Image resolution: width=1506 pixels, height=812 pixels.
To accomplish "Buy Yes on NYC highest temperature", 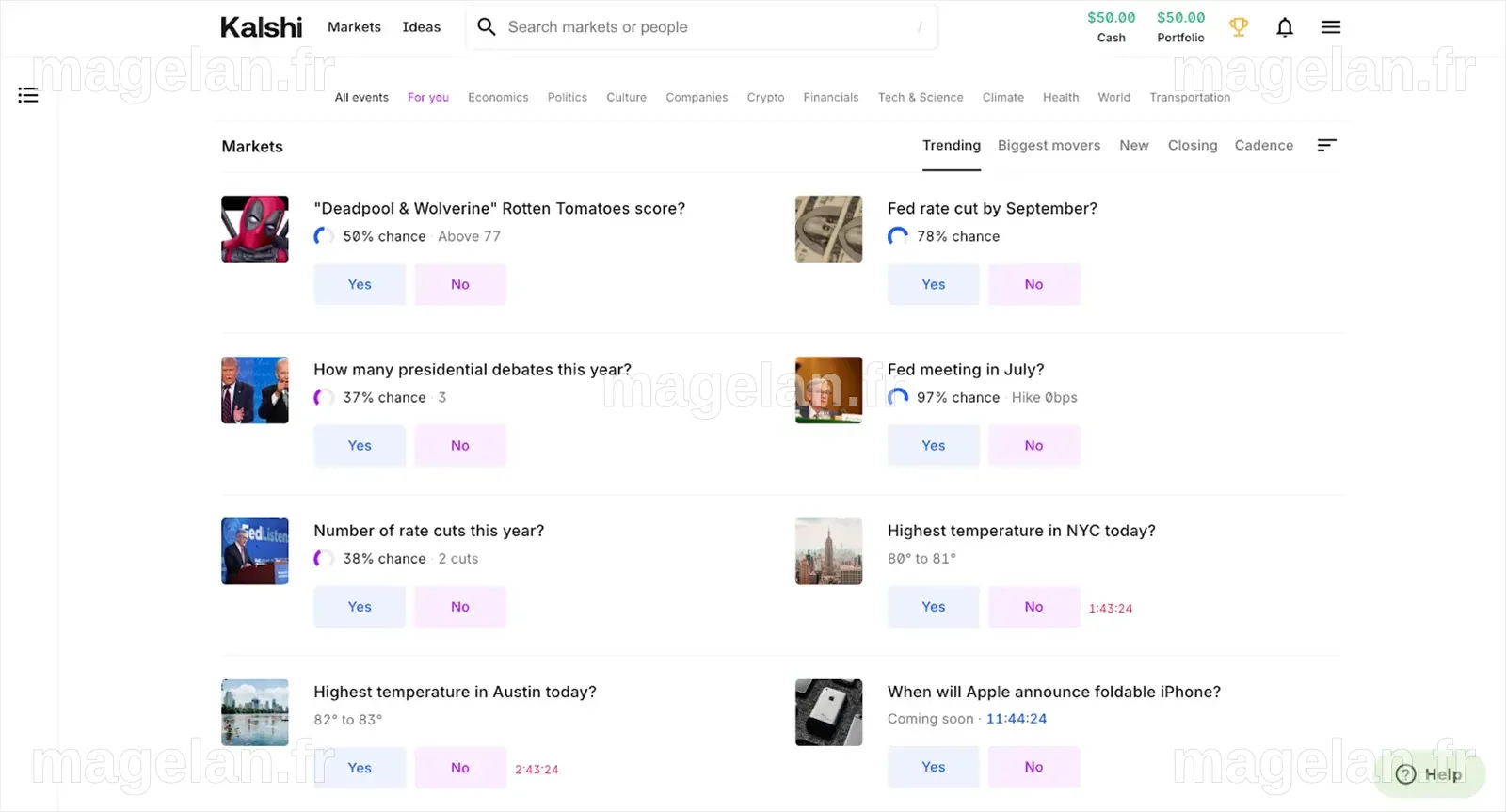I will click(934, 607).
